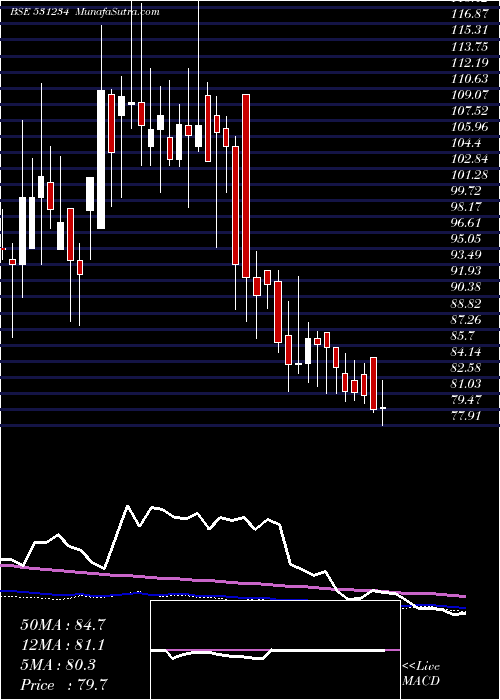
Task: Click the BSE 531234 symbol label
Action: point(39,12)
